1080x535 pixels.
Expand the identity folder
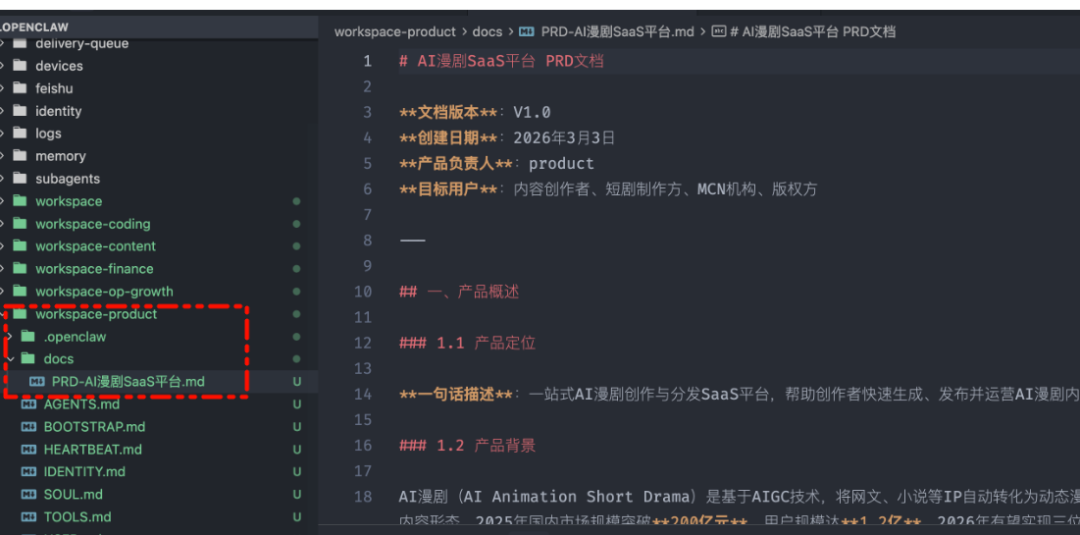tap(59, 111)
